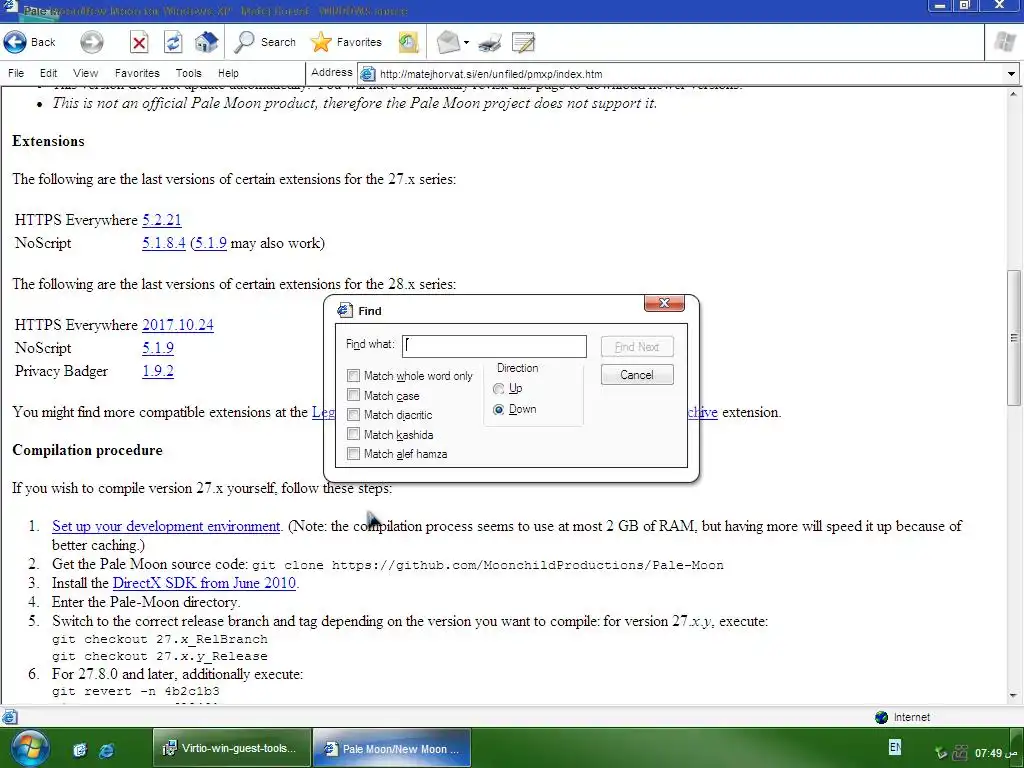Image resolution: width=1024 pixels, height=768 pixels.
Task: Click the status bar page icon
Action: (9, 717)
